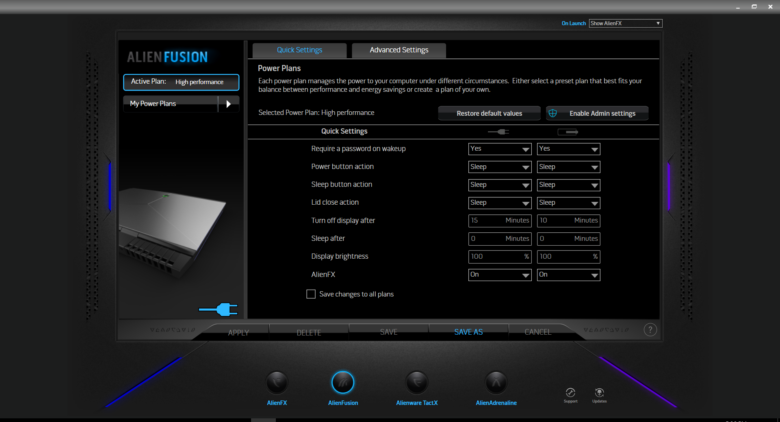Image resolution: width=780 pixels, height=422 pixels.
Task: Click the DELETE button
Action: click(x=309, y=332)
